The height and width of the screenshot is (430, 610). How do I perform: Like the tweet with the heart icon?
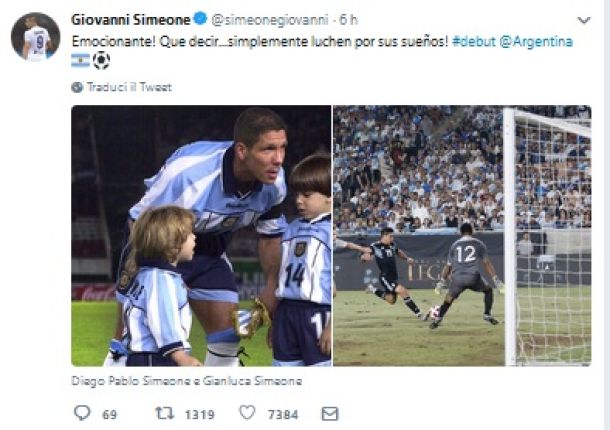[x=247, y=413]
